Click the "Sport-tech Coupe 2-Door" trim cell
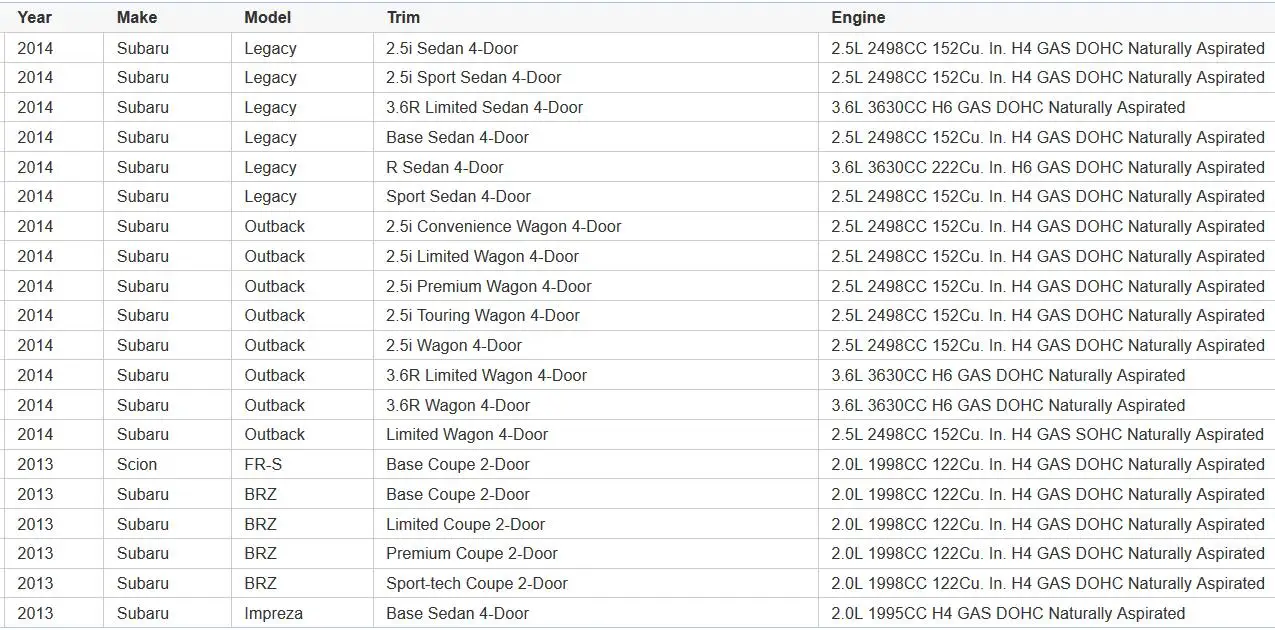 [596, 583]
